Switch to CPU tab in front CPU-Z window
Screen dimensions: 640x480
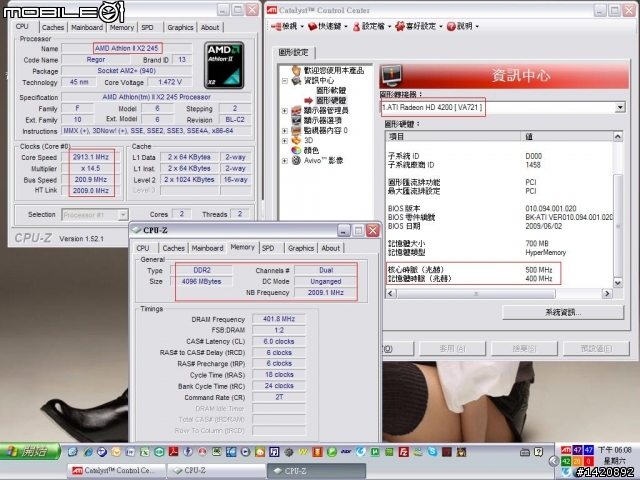143,248
